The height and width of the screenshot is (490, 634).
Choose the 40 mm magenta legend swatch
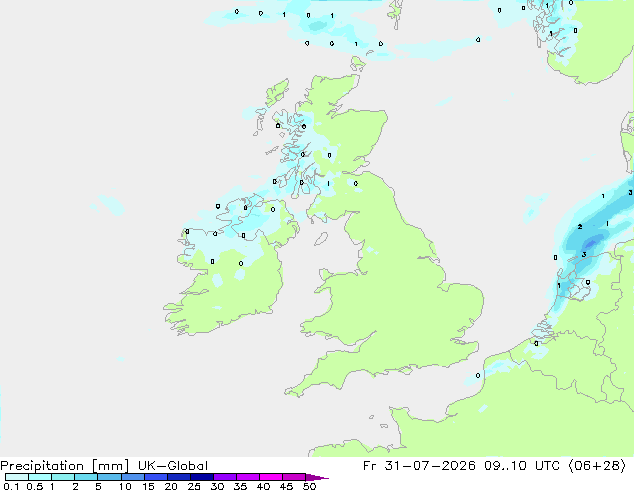click(x=271, y=477)
